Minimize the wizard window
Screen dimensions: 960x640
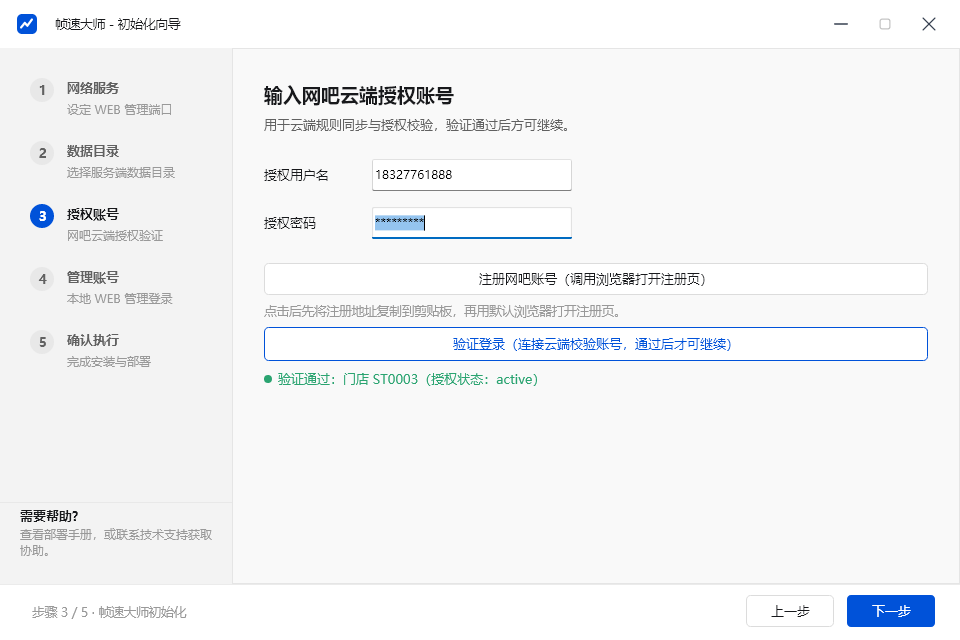click(x=841, y=24)
